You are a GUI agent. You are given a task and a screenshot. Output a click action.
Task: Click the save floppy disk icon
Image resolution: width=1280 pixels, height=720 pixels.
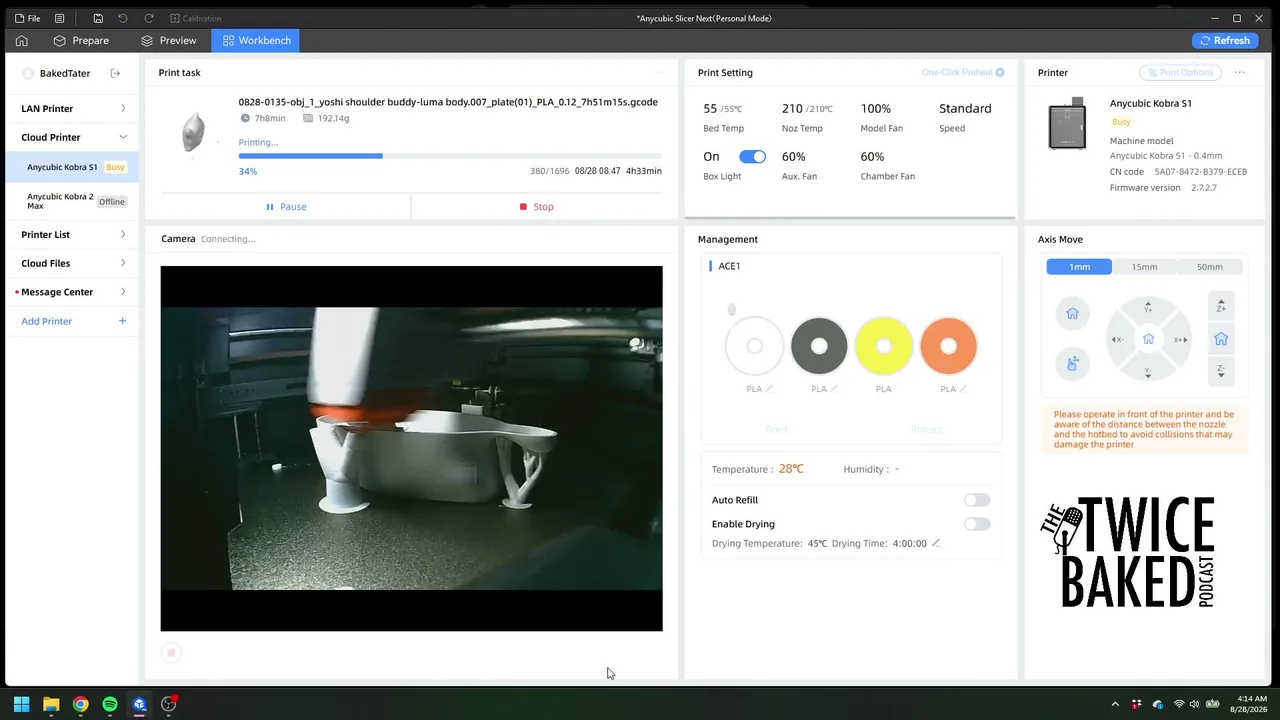click(98, 18)
